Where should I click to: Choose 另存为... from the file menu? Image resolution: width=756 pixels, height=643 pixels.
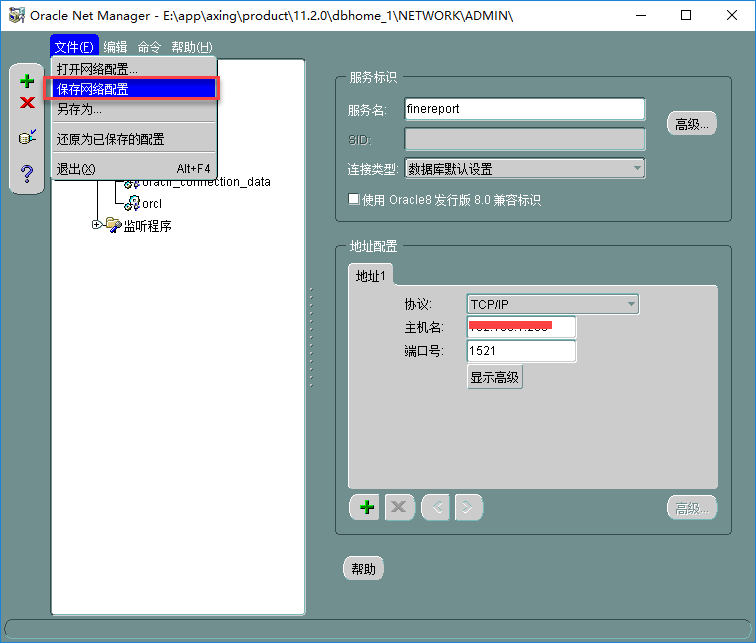tap(135, 109)
